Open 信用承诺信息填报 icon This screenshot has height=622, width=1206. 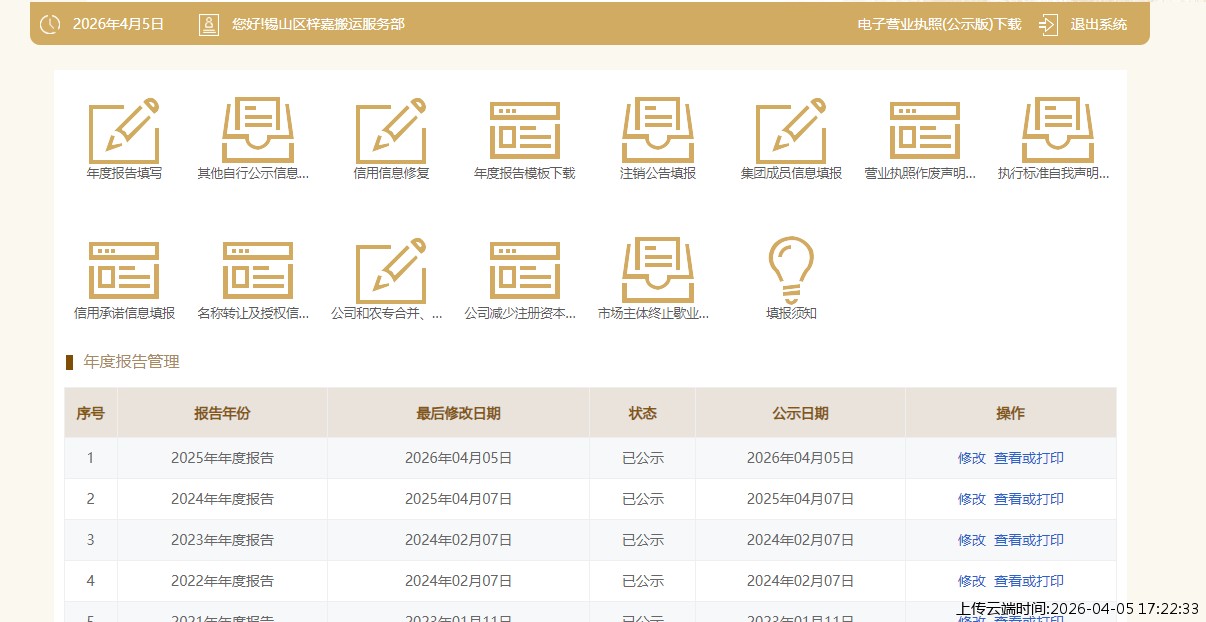point(124,271)
